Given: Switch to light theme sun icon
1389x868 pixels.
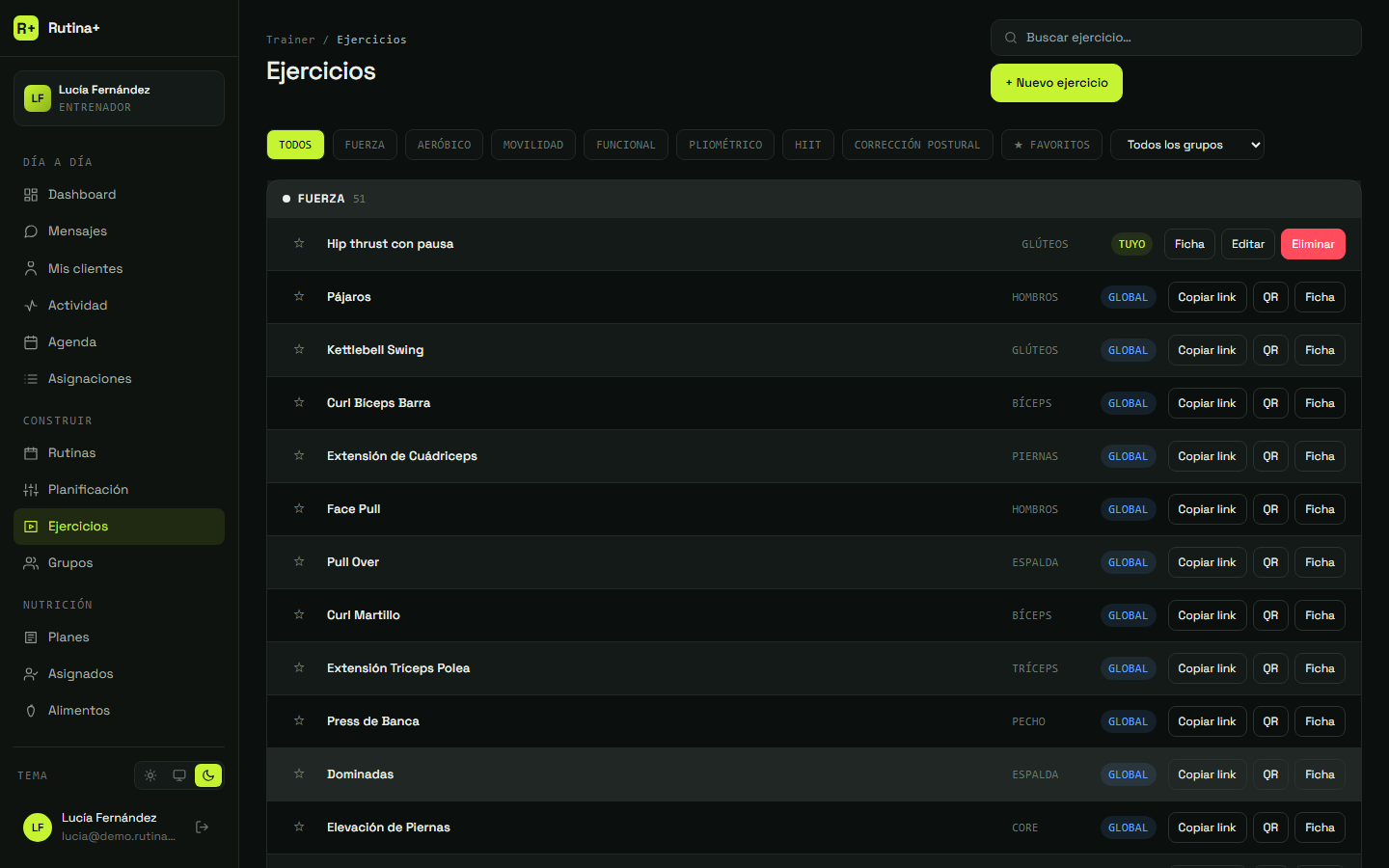Looking at the screenshot, I should click(x=150, y=775).
